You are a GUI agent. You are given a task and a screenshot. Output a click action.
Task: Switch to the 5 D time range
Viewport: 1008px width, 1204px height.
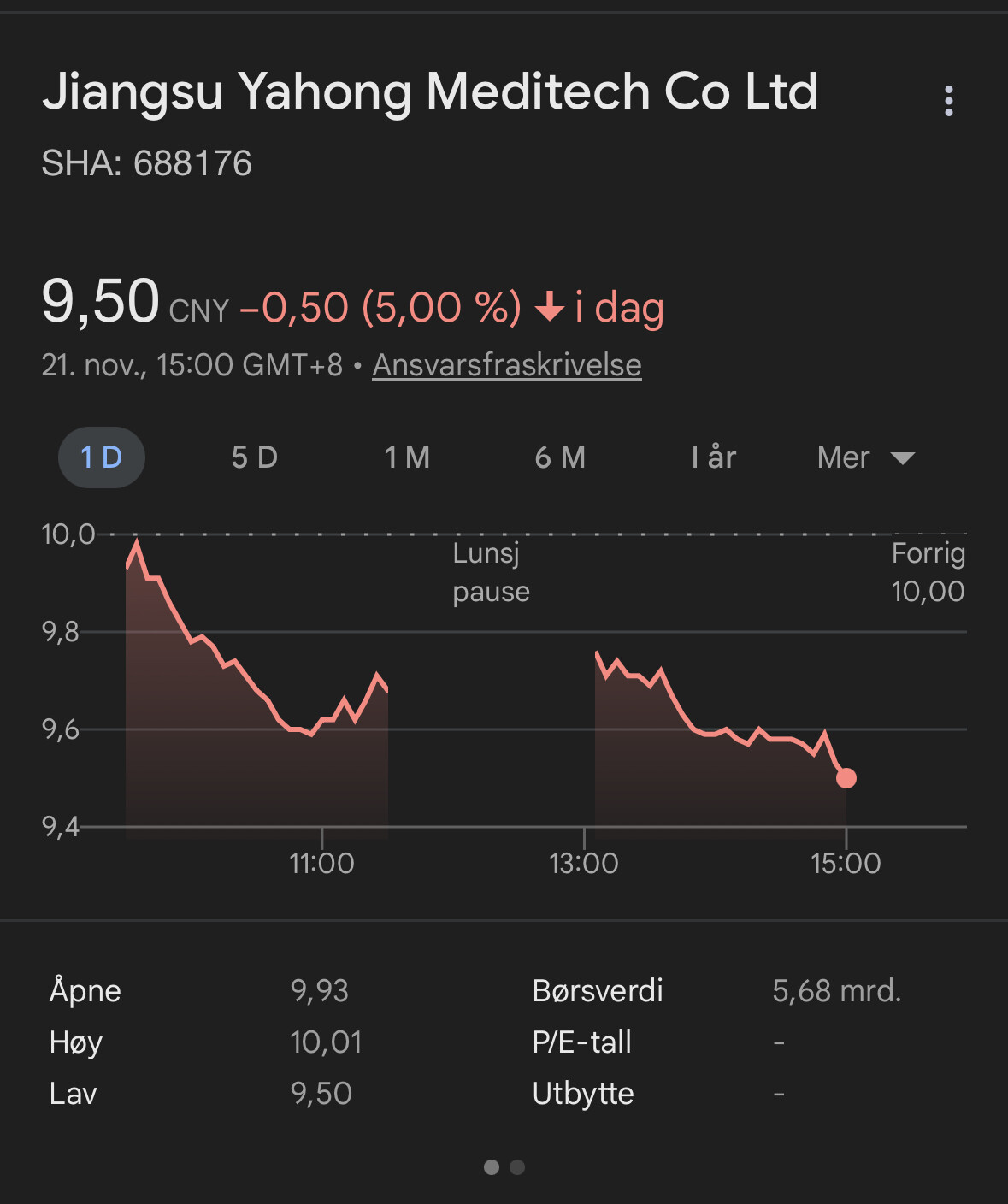tap(254, 457)
